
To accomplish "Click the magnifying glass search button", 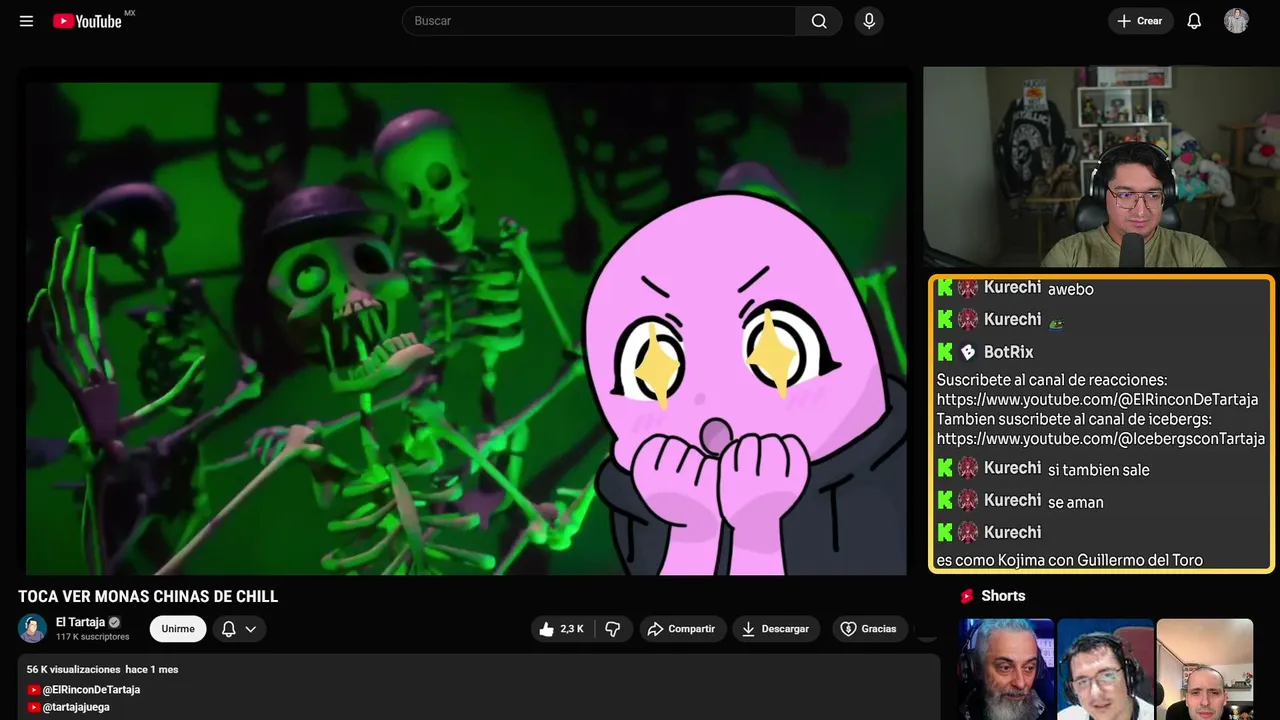I will [x=819, y=21].
